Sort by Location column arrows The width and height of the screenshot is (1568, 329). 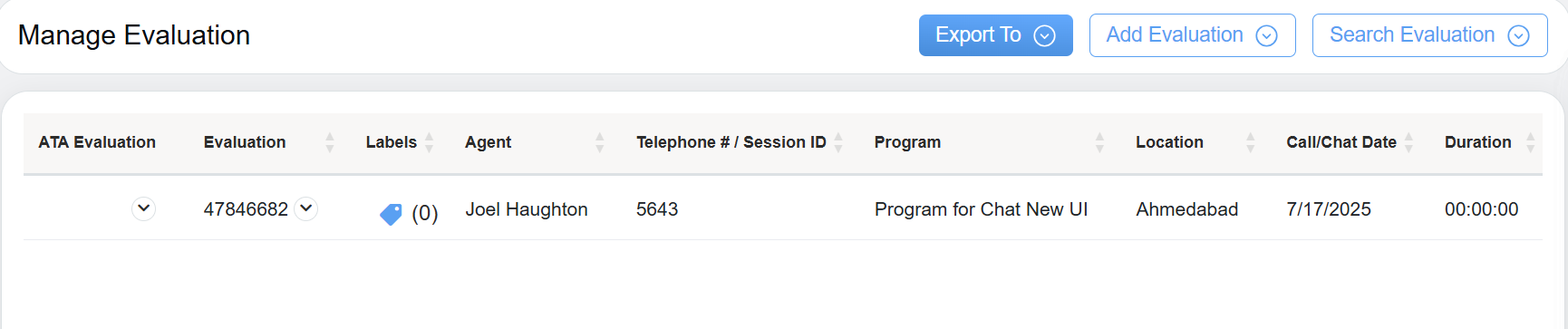click(x=1251, y=142)
